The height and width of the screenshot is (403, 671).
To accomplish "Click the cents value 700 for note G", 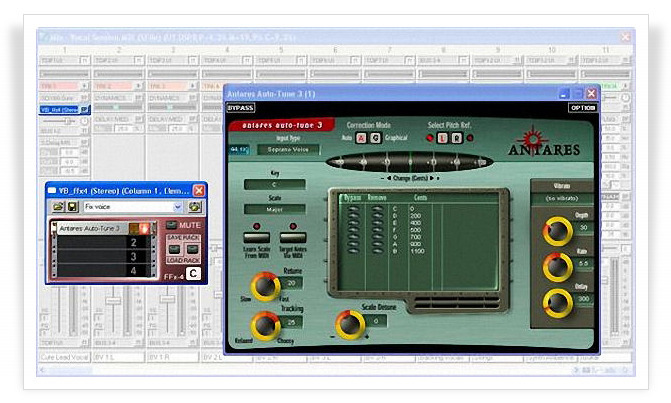I will 416,237.
